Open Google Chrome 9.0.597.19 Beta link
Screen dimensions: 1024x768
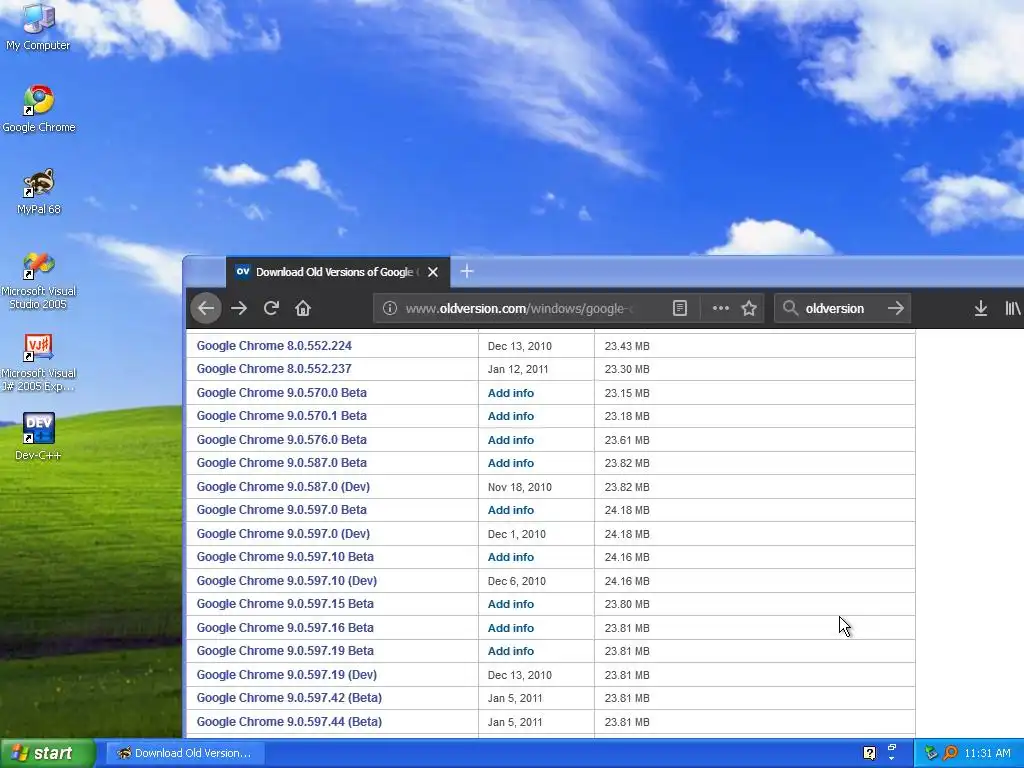tap(285, 650)
